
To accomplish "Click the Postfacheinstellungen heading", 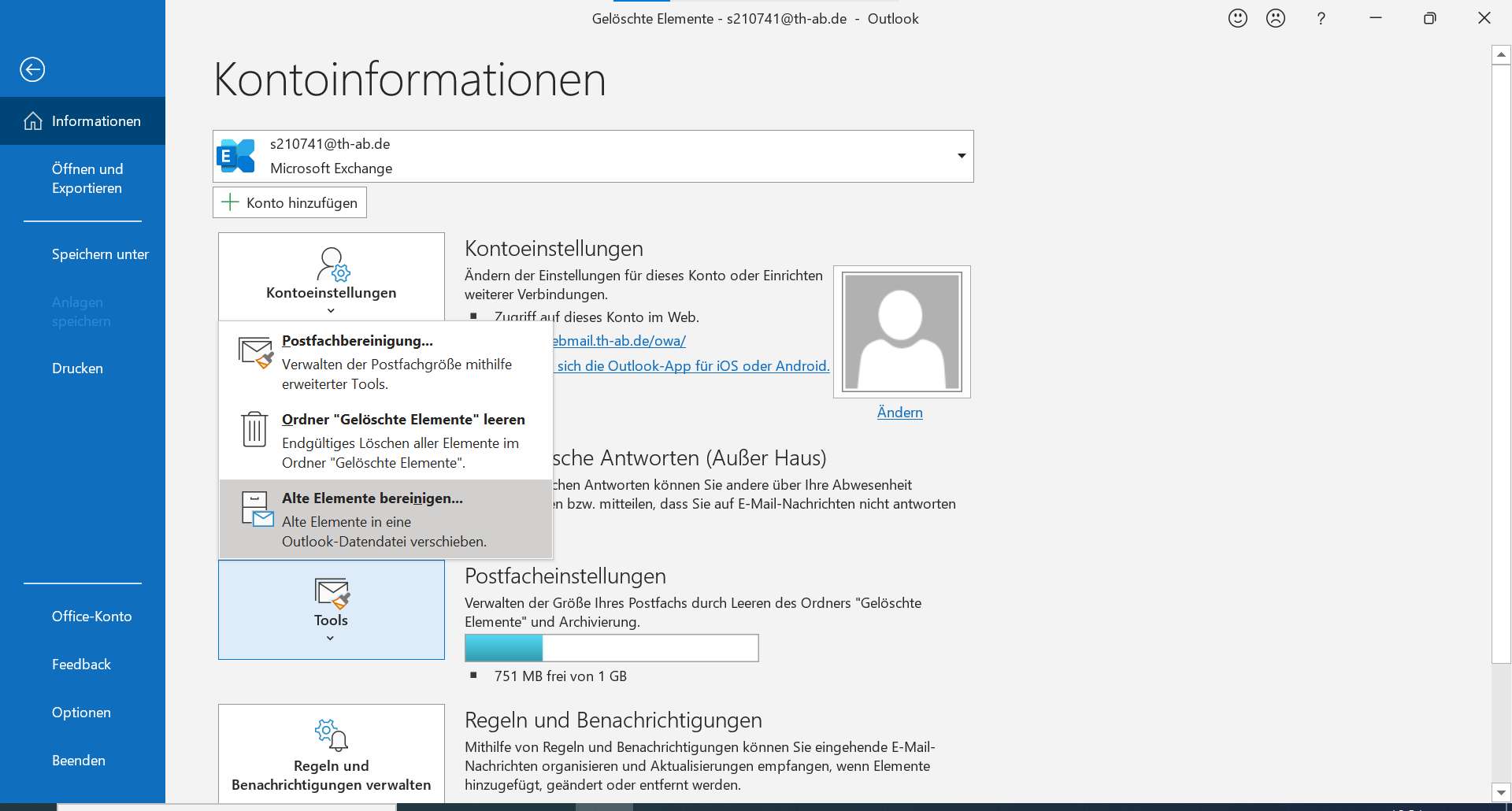I will (x=565, y=576).
